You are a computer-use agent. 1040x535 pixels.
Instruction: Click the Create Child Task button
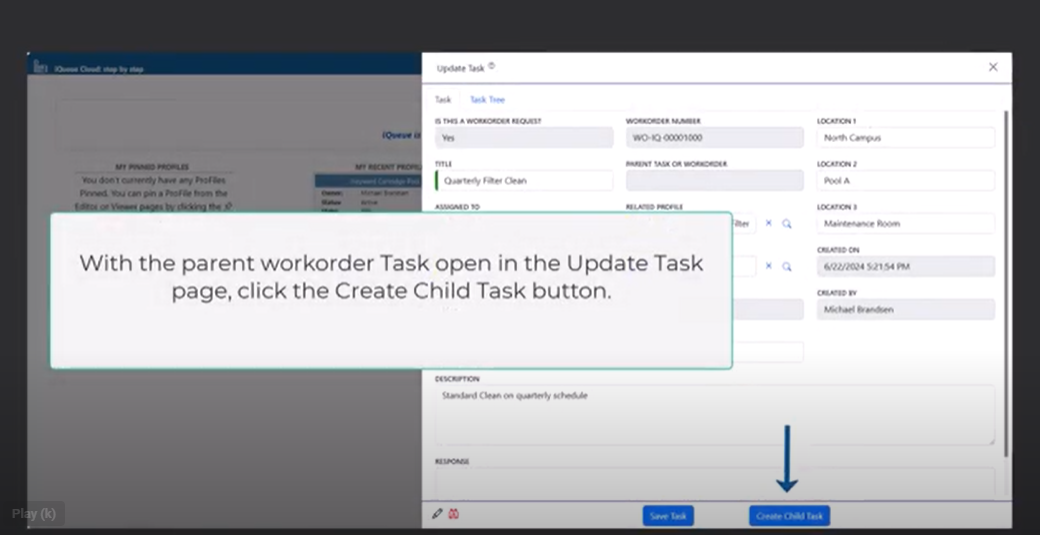pyautogui.click(x=789, y=516)
